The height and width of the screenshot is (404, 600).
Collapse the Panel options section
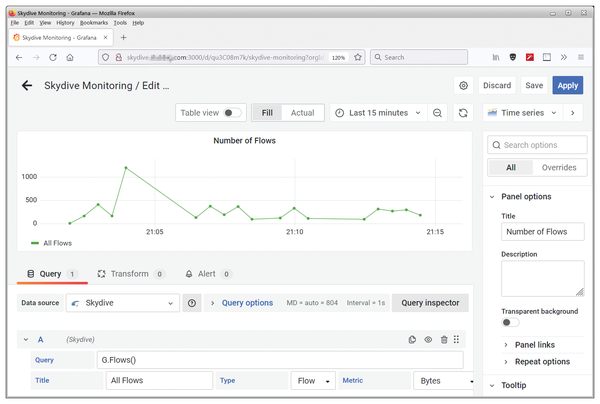coord(526,197)
